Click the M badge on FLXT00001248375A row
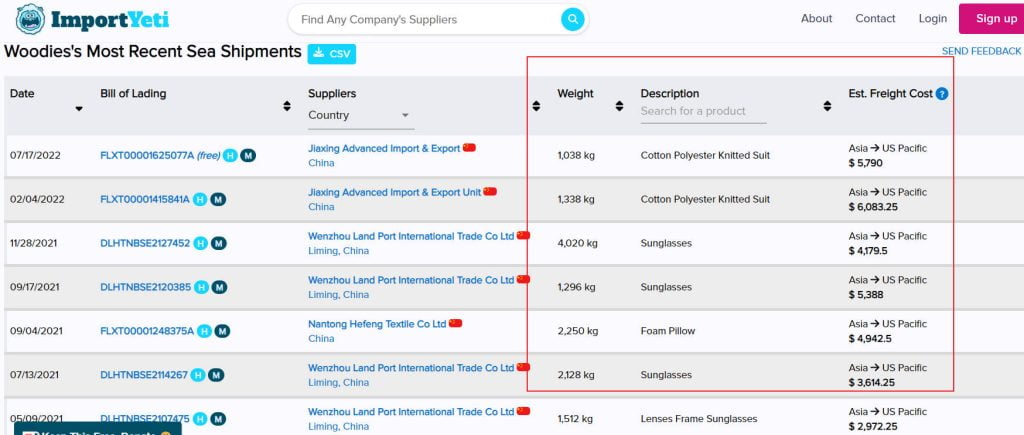Viewport: 1024px width, 435px height. pos(223,331)
